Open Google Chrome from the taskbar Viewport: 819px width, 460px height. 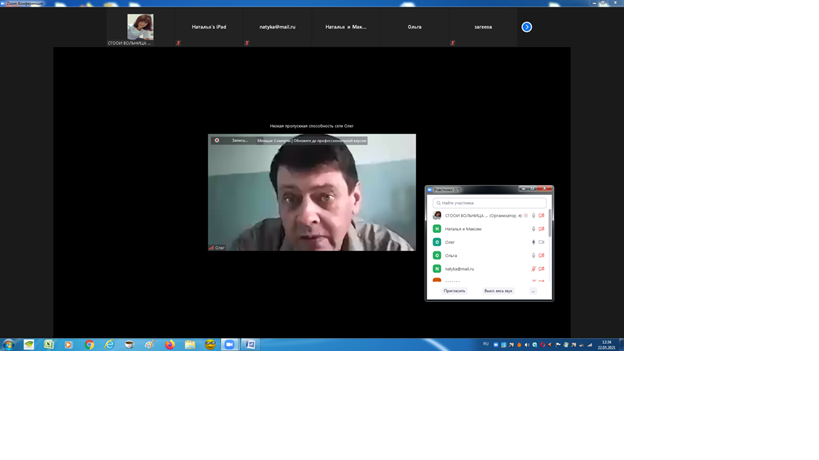tap(89, 345)
